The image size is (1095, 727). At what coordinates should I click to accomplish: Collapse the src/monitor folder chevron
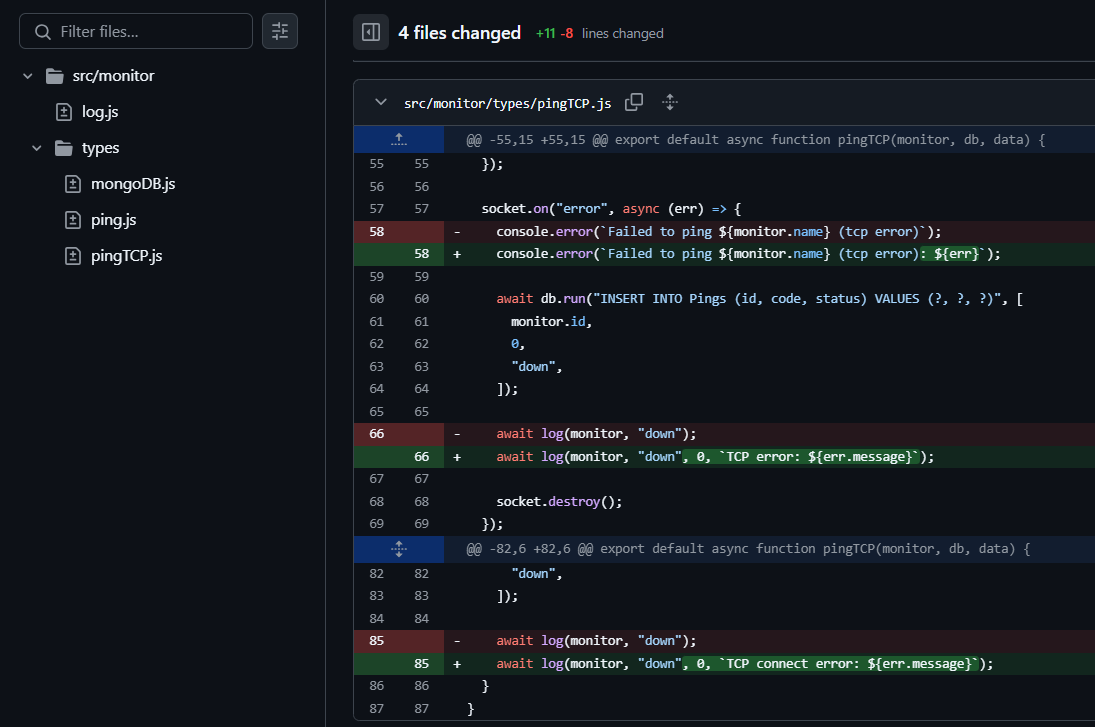(x=28, y=76)
